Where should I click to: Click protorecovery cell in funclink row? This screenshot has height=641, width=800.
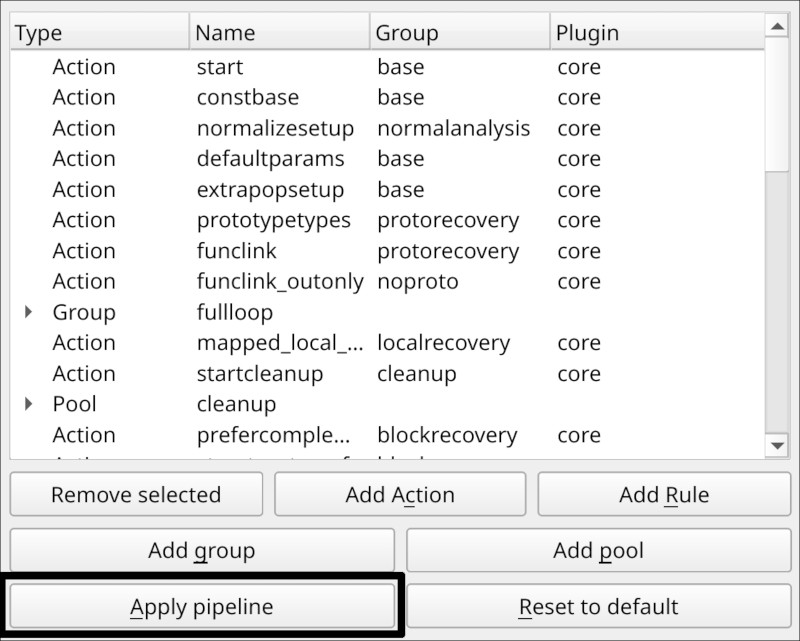click(448, 251)
